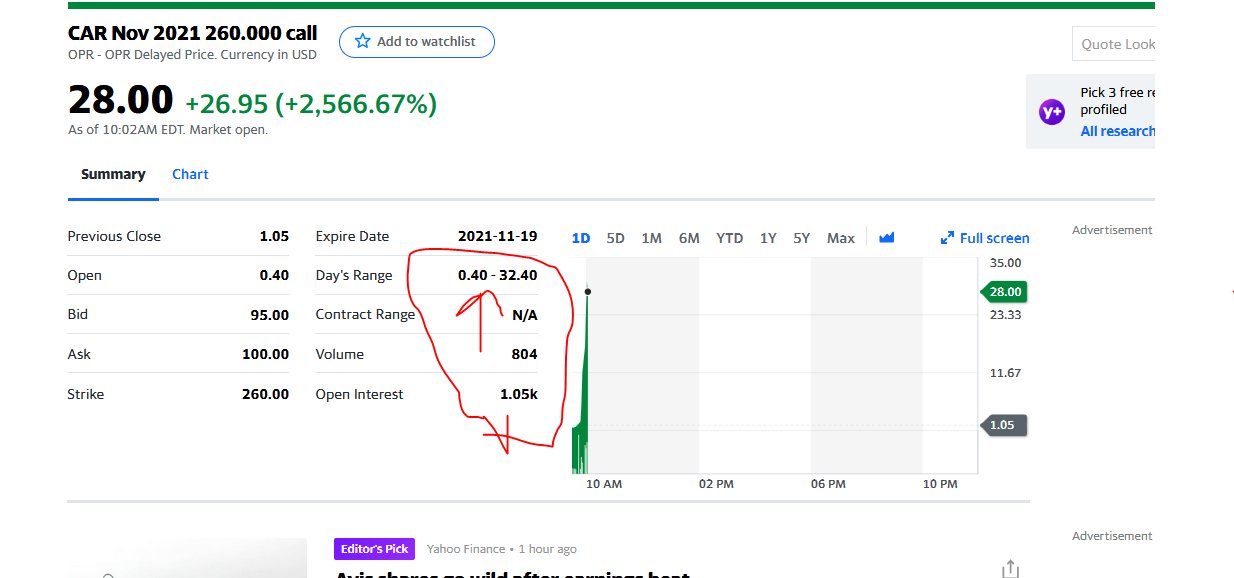Select the 1D chart range
This screenshot has width=1234, height=578.
581,238
